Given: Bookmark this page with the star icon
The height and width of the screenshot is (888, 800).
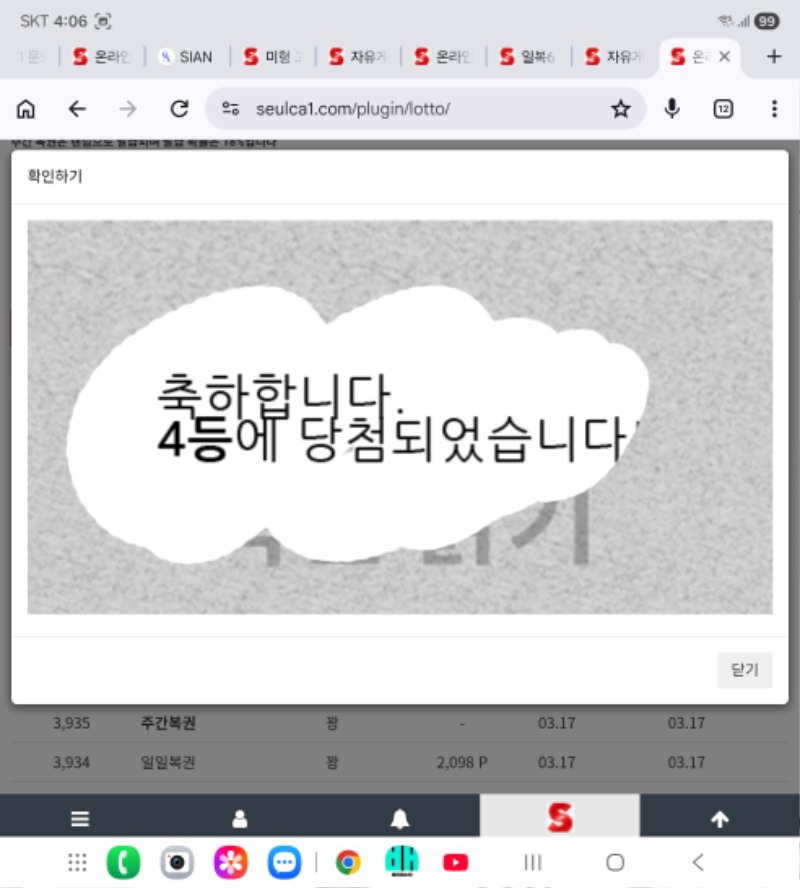Looking at the screenshot, I should pos(621,109).
